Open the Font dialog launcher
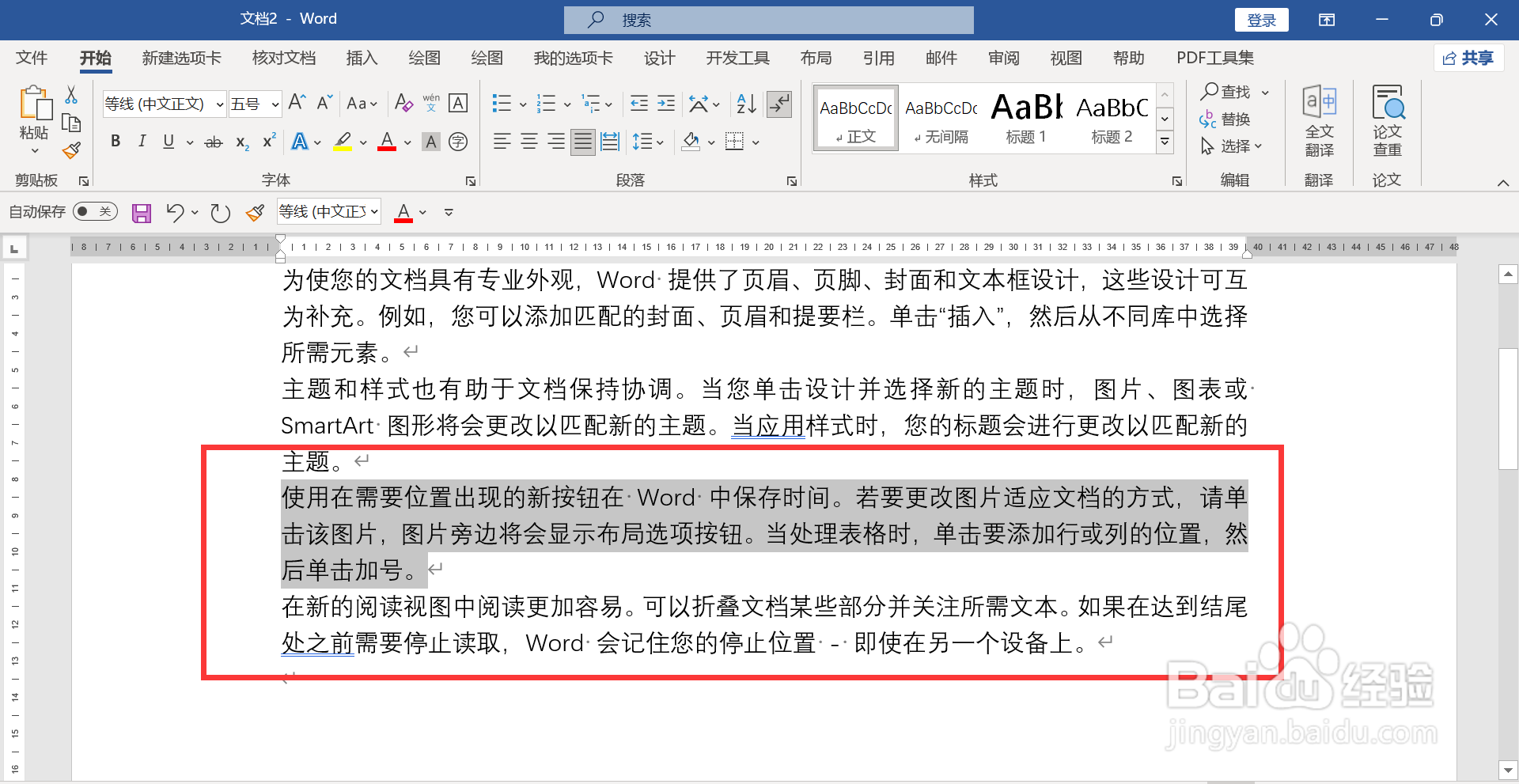 tap(471, 181)
